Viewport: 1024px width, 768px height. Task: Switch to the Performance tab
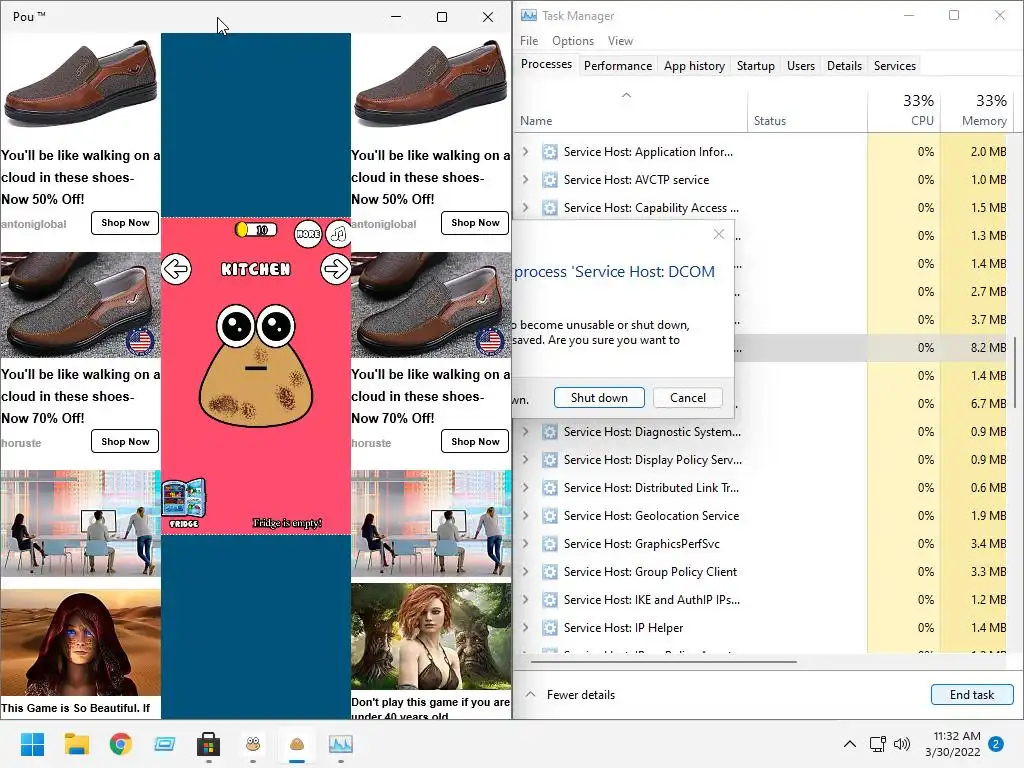pos(618,65)
